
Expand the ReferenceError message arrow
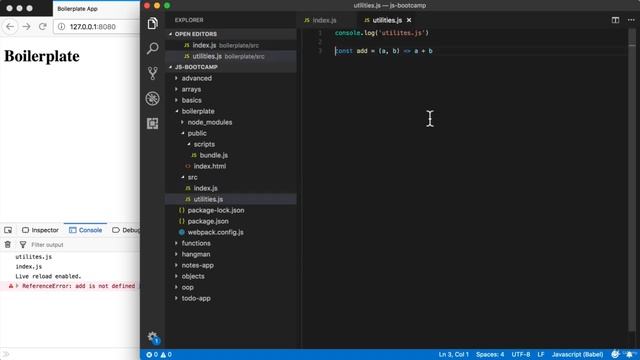17,286
